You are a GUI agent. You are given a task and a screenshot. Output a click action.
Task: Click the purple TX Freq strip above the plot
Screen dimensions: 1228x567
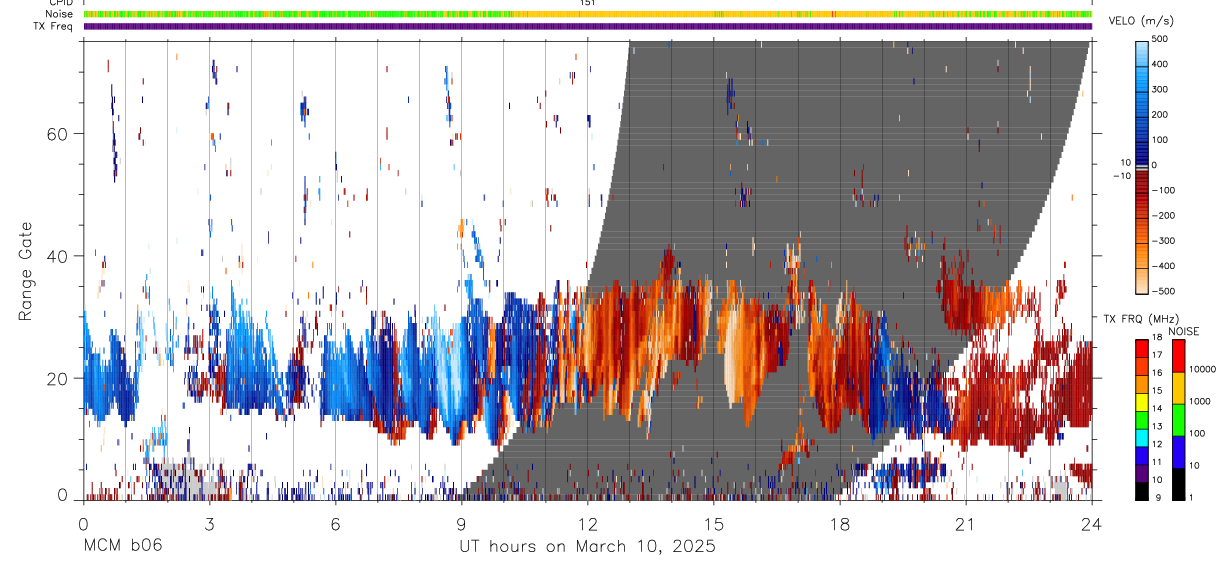tap(588, 26)
